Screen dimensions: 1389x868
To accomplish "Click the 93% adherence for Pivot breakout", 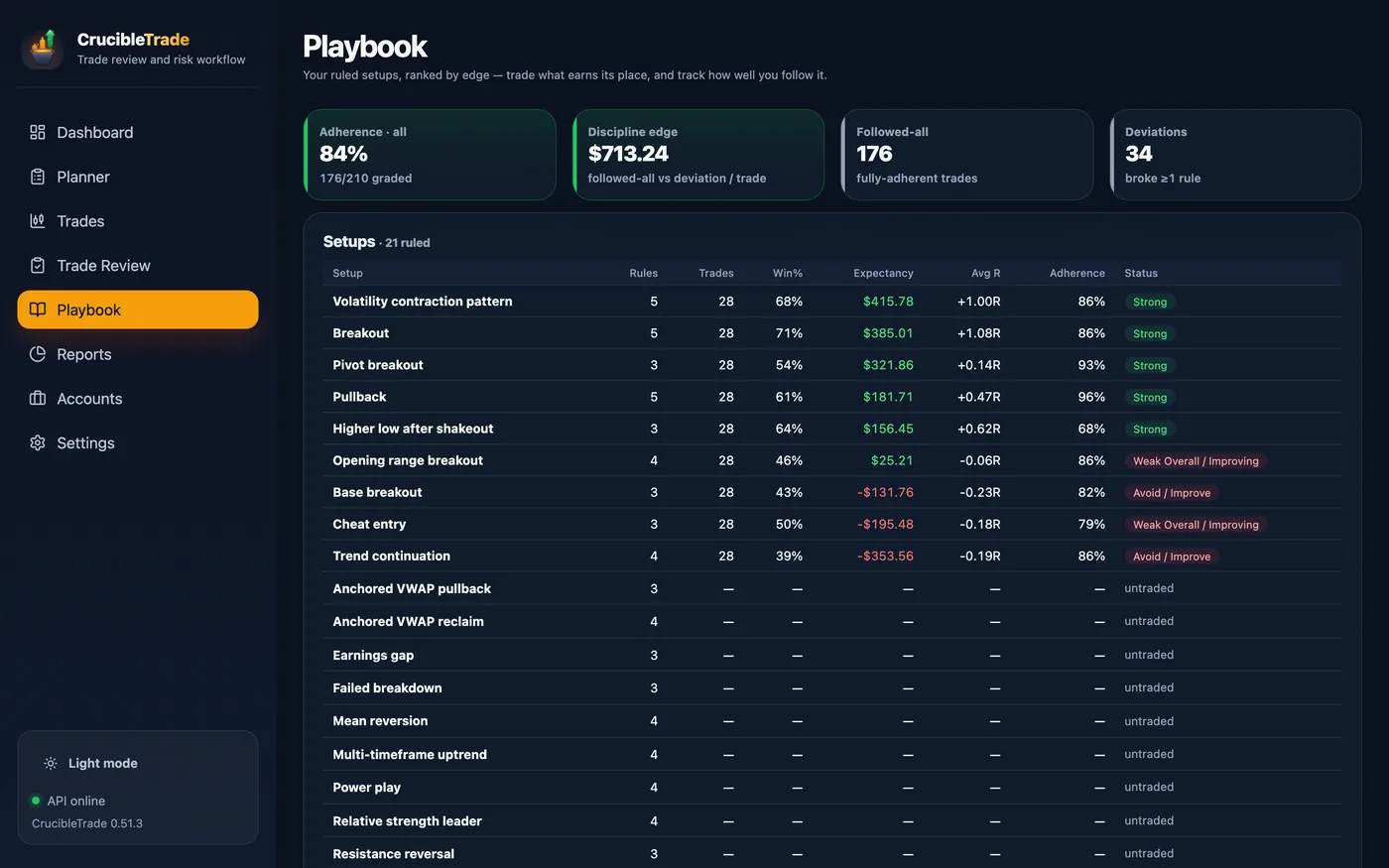I will point(1091,365).
